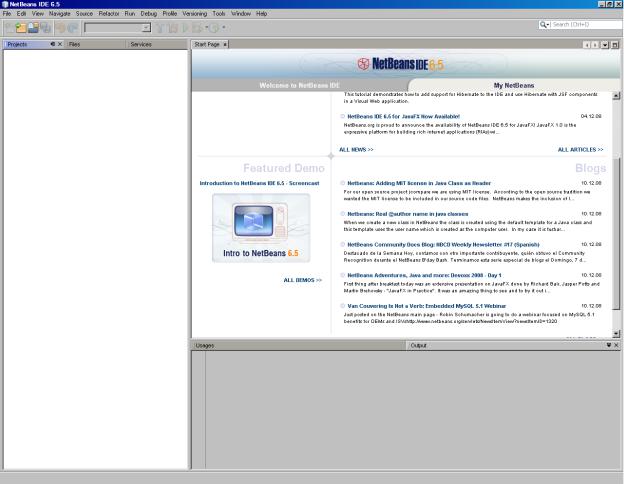Switch to My NetBeans tab
The height and width of the screenshot is (484, 624).
514,85
